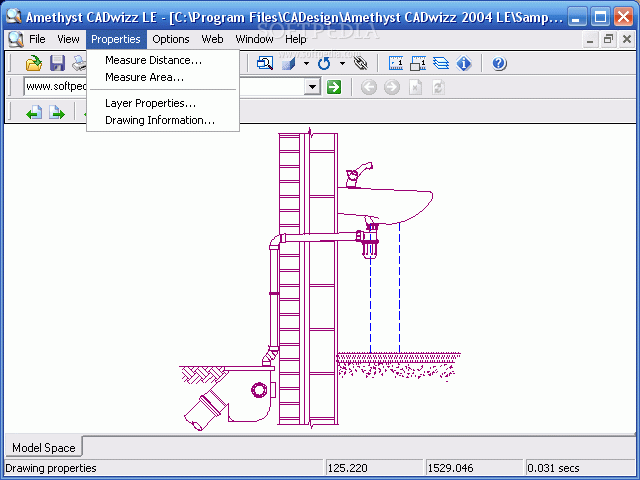Go to the previous page with the left green arrow
640x480 pixels.
[34, 112]
